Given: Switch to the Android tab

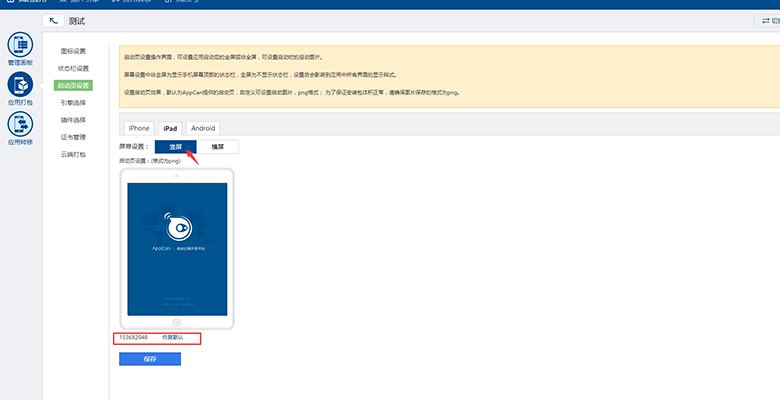Looking at the screenshot, I should [203, 128].
